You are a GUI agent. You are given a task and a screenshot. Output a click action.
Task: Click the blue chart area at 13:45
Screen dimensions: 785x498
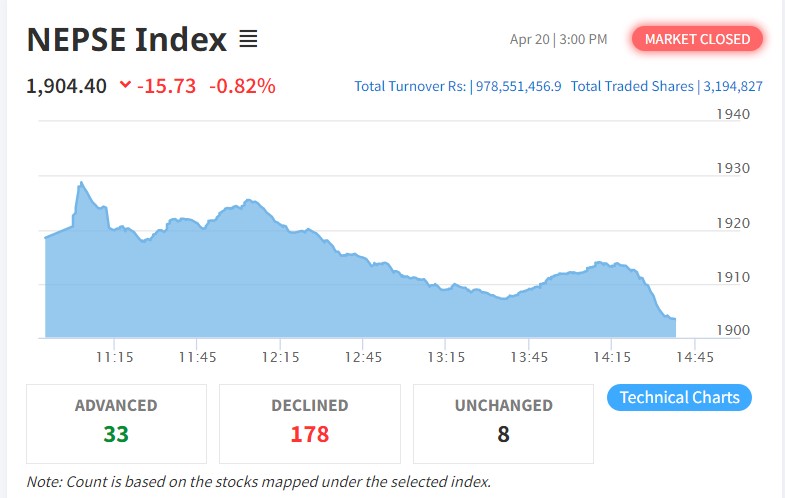point(529,315)
